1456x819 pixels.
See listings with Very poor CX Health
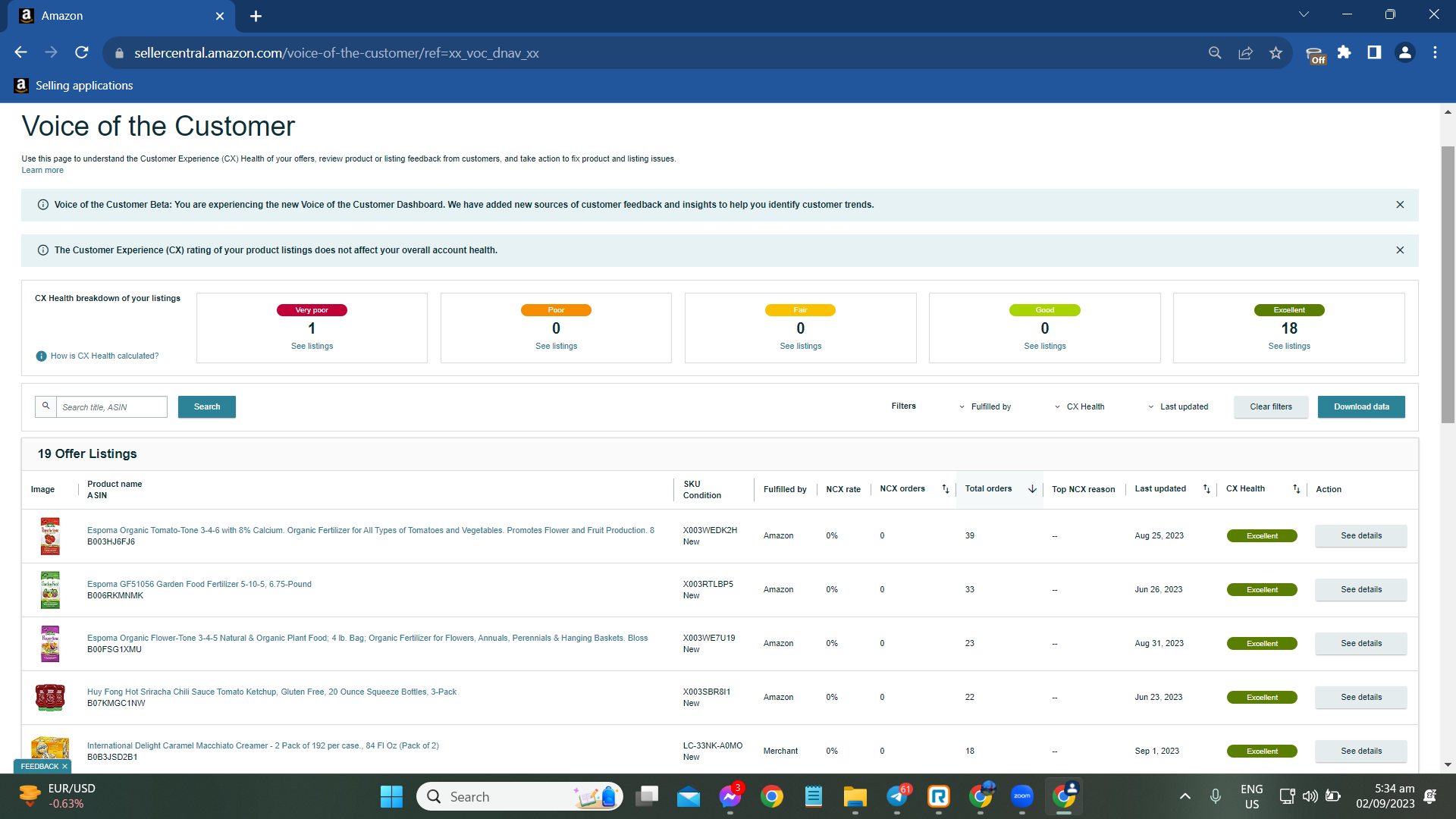tap(312, 347)
